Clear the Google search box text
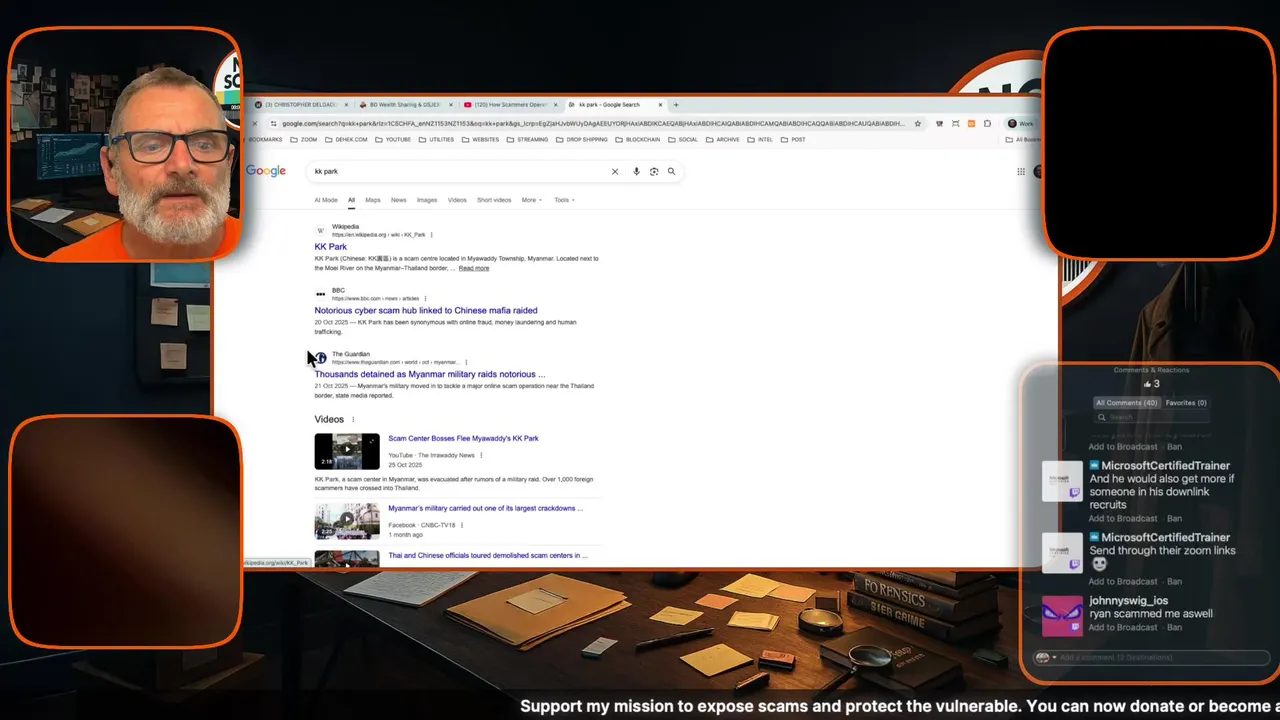Viewport: 1280px width, 720px height. point(615,171)
